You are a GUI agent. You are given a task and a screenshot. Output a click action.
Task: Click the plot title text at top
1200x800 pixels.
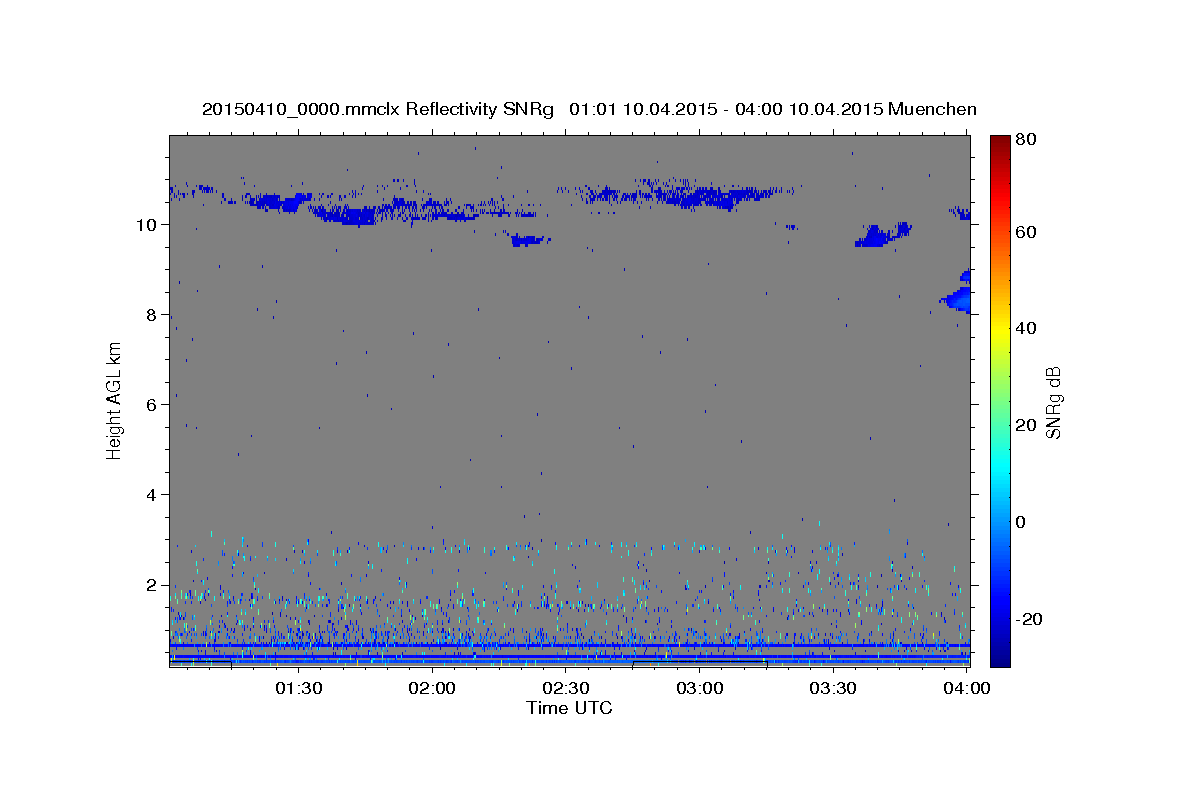pos(589,109)
